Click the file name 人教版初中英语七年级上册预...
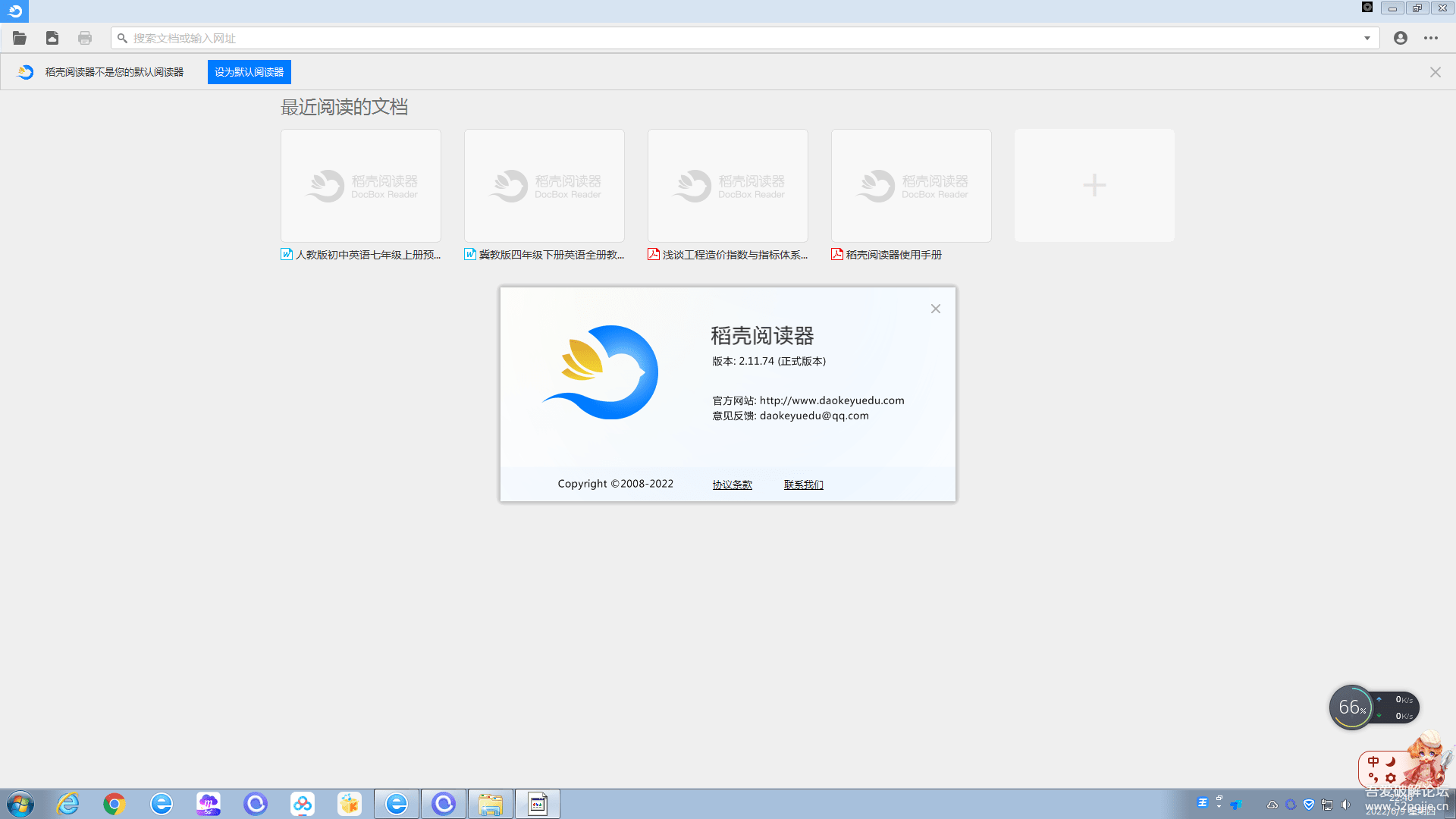Viewport: 1456px width, 819px height. (x=368, y=255)
